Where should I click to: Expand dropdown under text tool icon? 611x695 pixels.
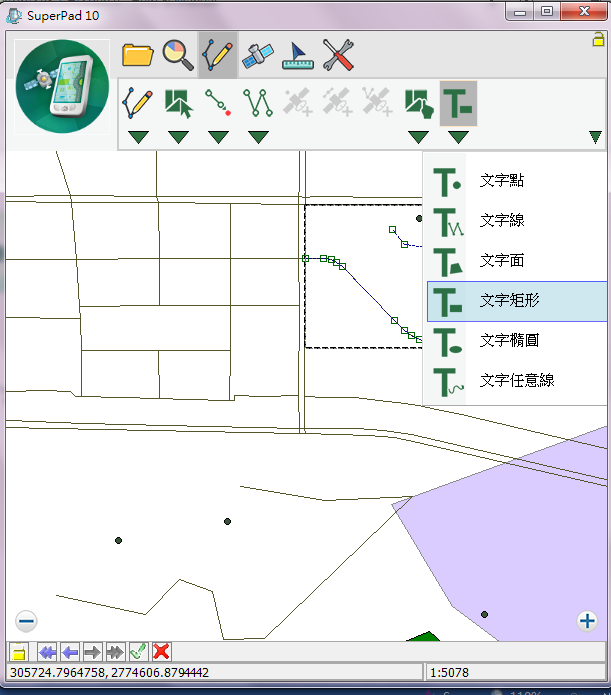(458, 137)
